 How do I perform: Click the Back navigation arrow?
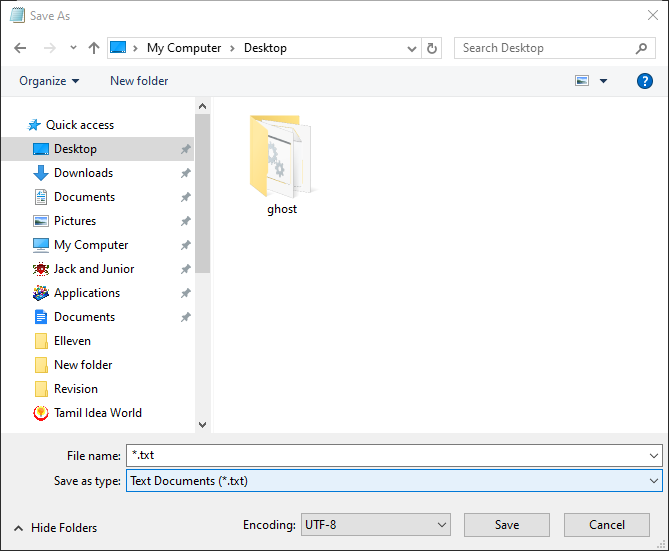(20, 48)
